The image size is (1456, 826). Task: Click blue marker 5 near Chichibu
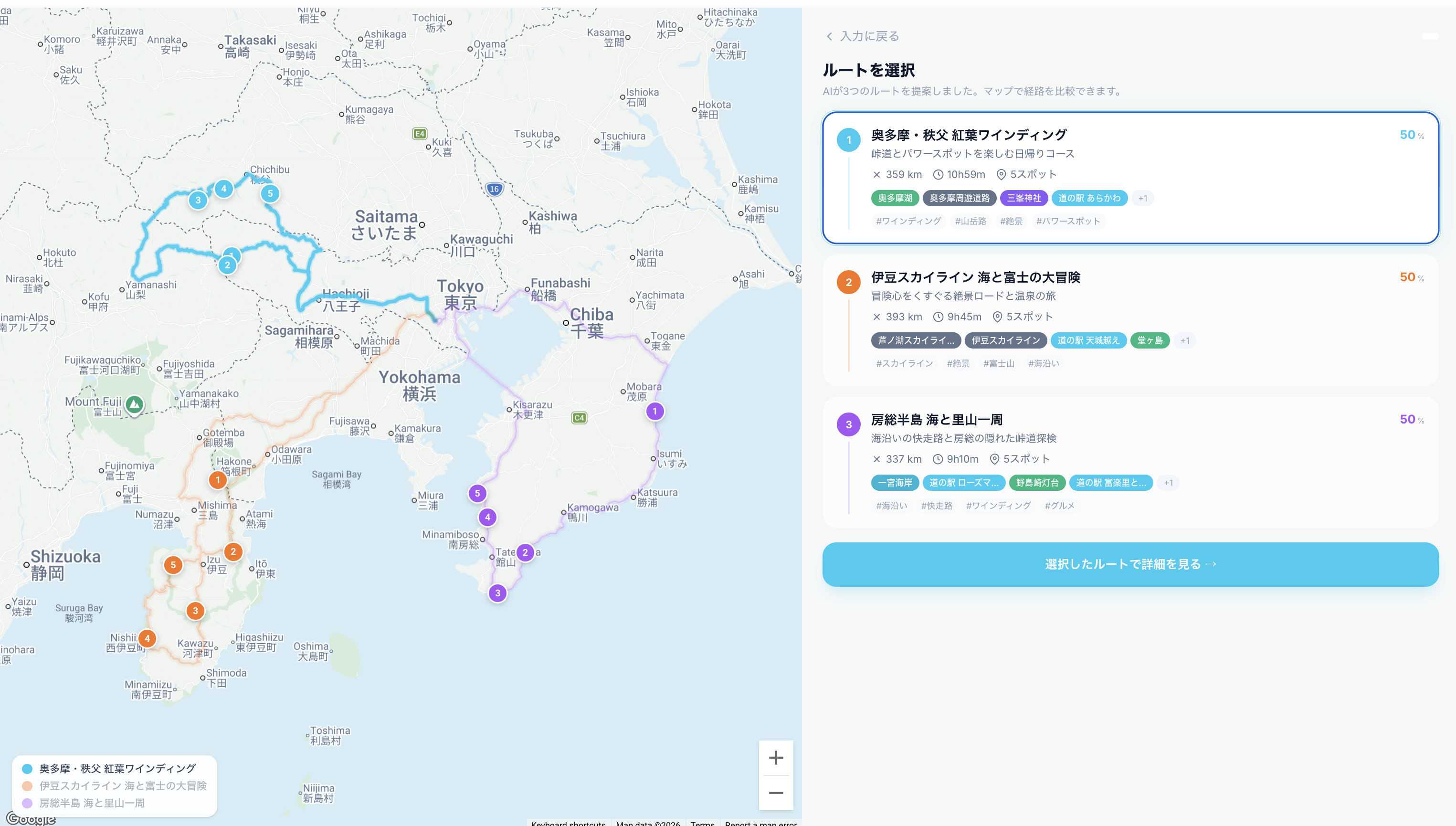pos(270,193)
